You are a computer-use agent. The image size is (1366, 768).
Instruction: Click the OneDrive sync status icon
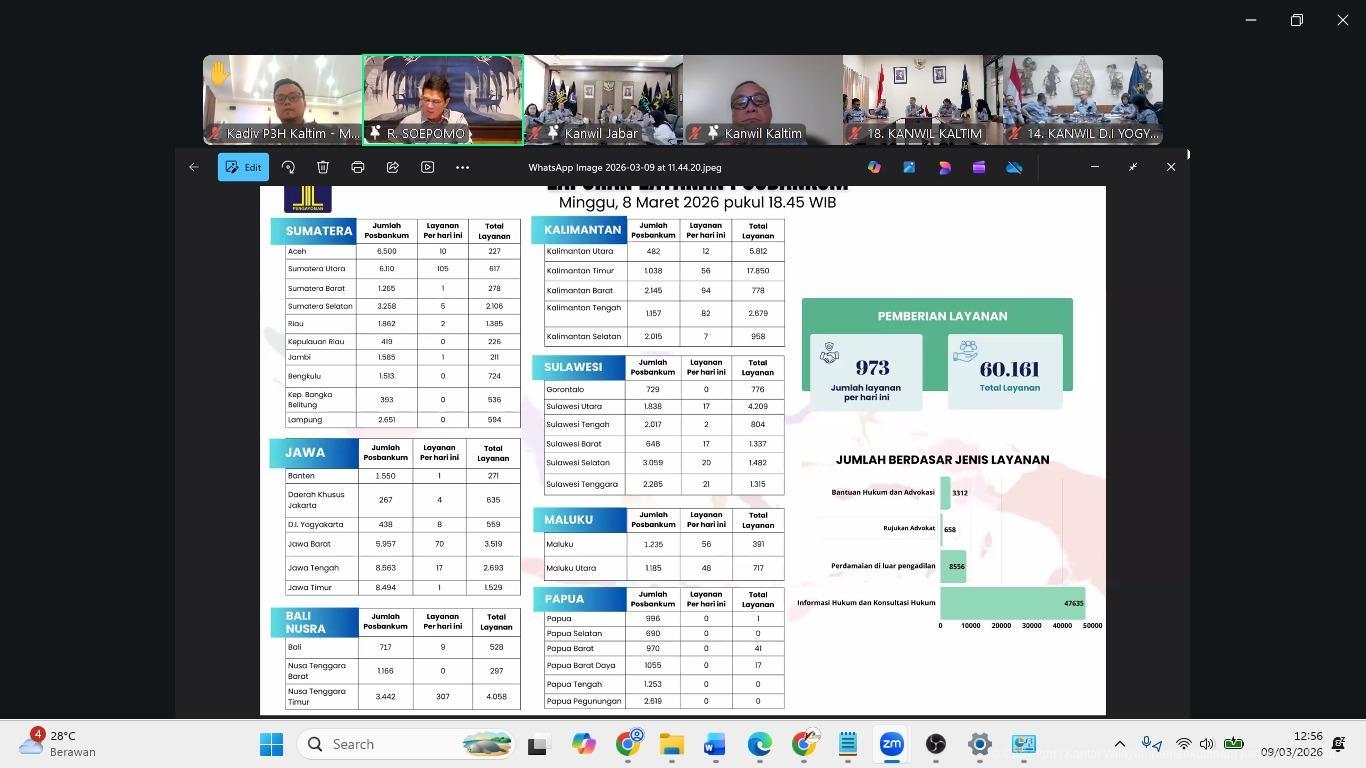(x=1013, y=167)
